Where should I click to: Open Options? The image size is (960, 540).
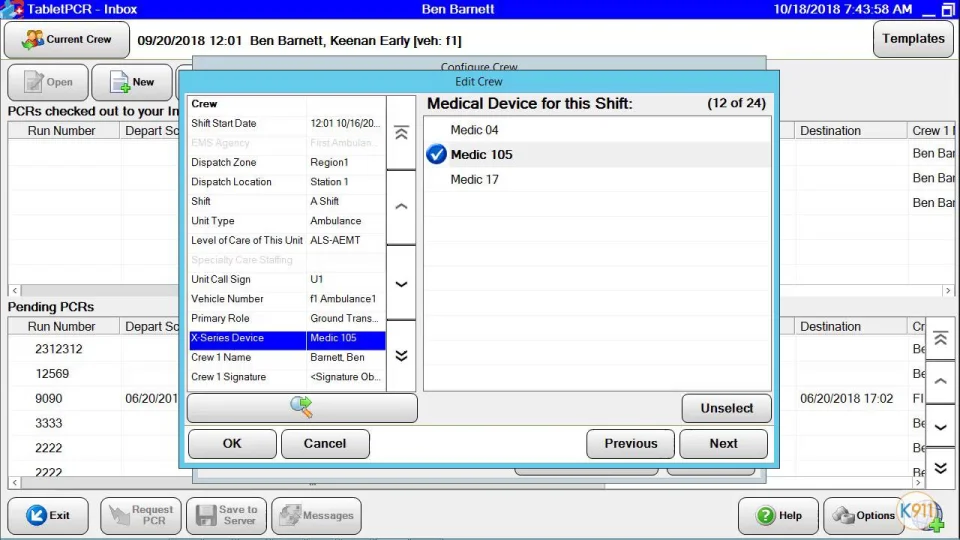(863, 516)
